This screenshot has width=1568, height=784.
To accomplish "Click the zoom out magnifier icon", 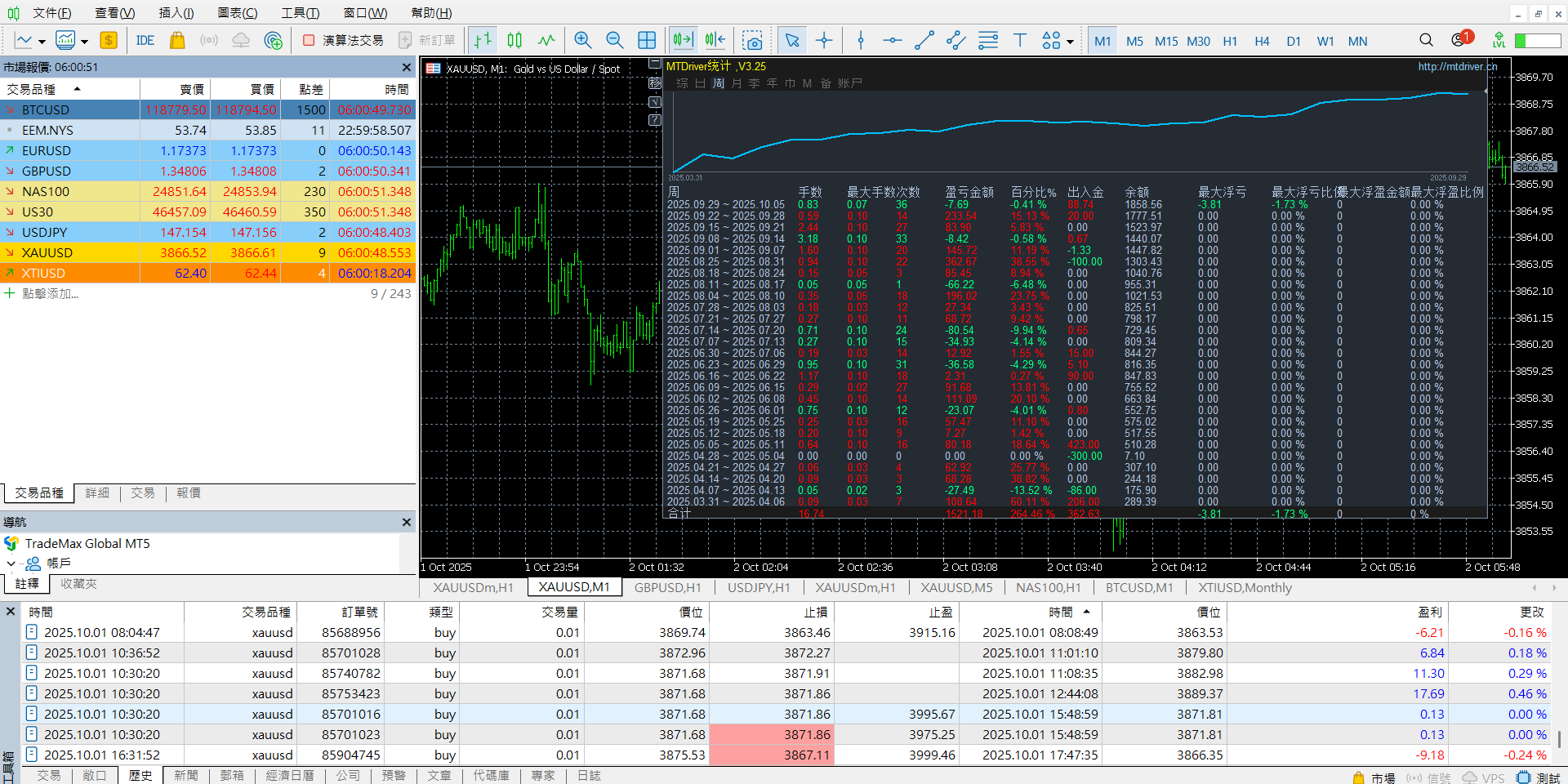I will (x=614, y=41).
